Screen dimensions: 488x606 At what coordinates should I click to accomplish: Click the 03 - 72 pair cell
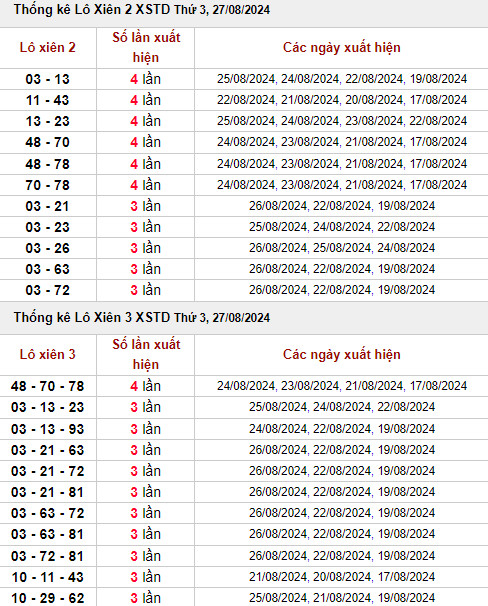pos(48,290)
